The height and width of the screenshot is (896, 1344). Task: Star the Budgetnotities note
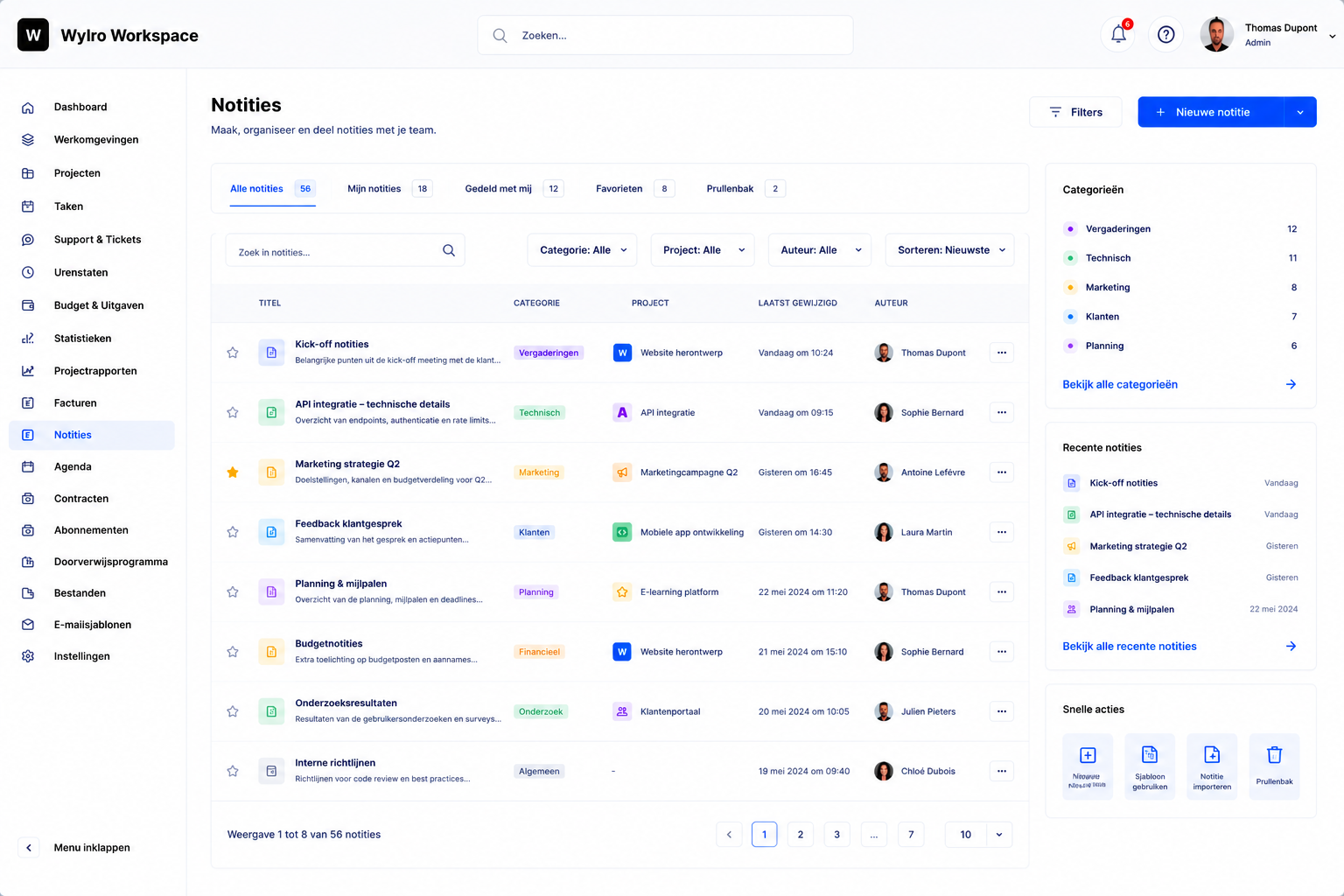[x=233, y=652]
